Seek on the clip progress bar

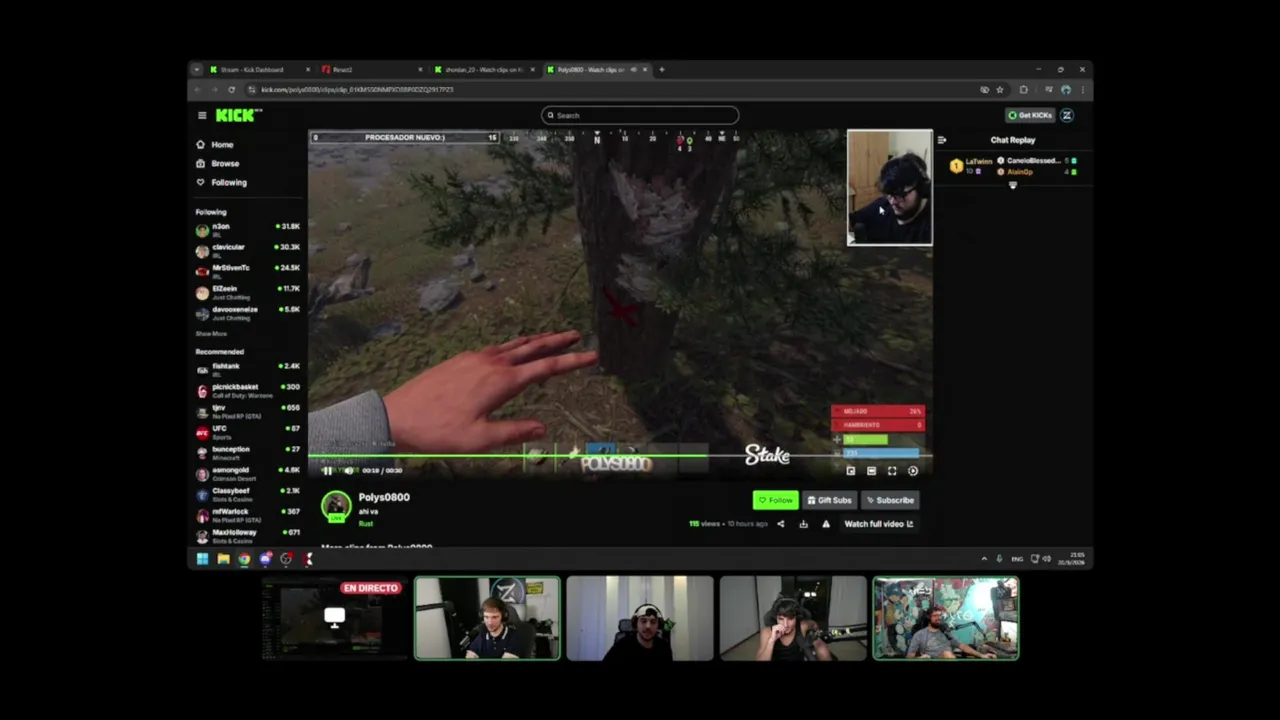(620, 456)
